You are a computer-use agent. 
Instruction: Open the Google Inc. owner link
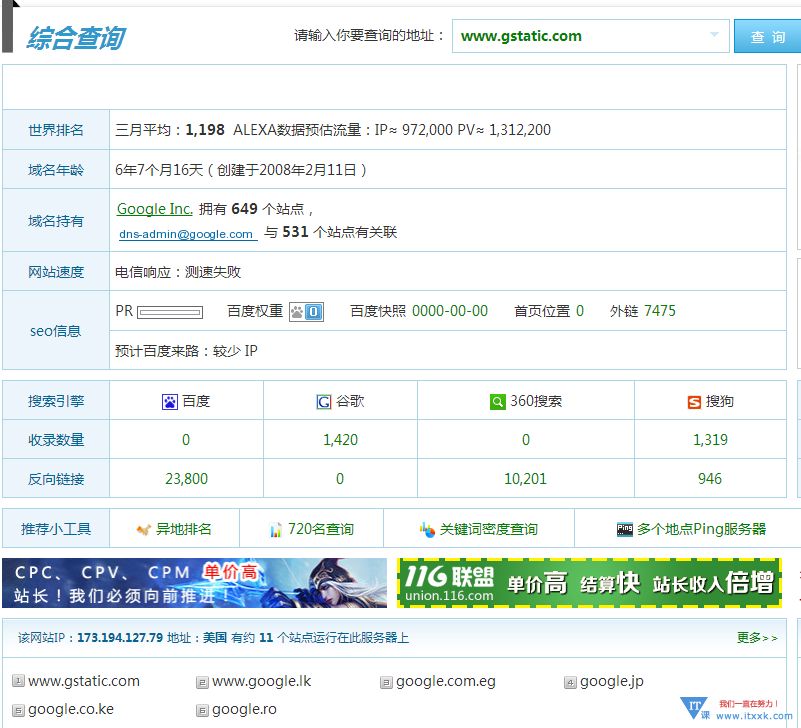tap(155, 209)
